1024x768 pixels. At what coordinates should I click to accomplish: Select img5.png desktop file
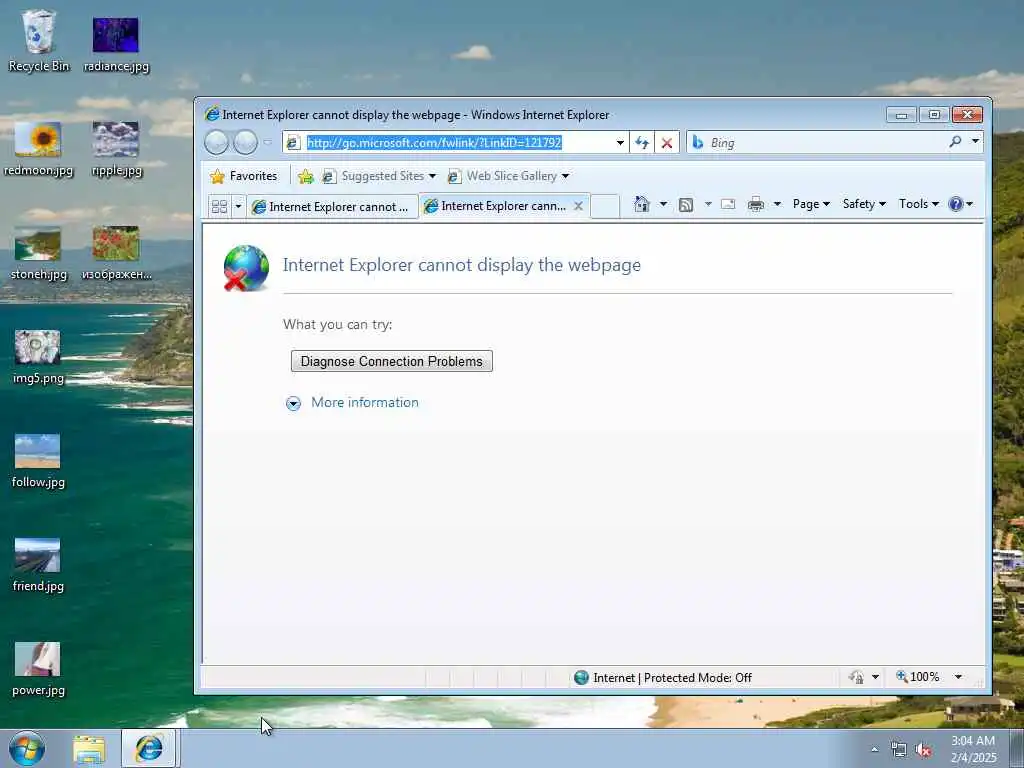[38, 357]
